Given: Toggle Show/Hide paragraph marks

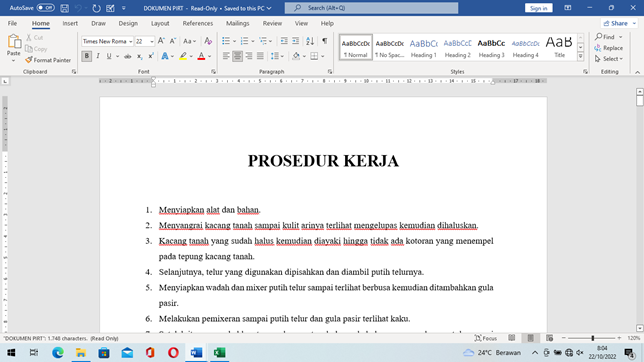Looking at the screenshot, I should pos(324,41).
